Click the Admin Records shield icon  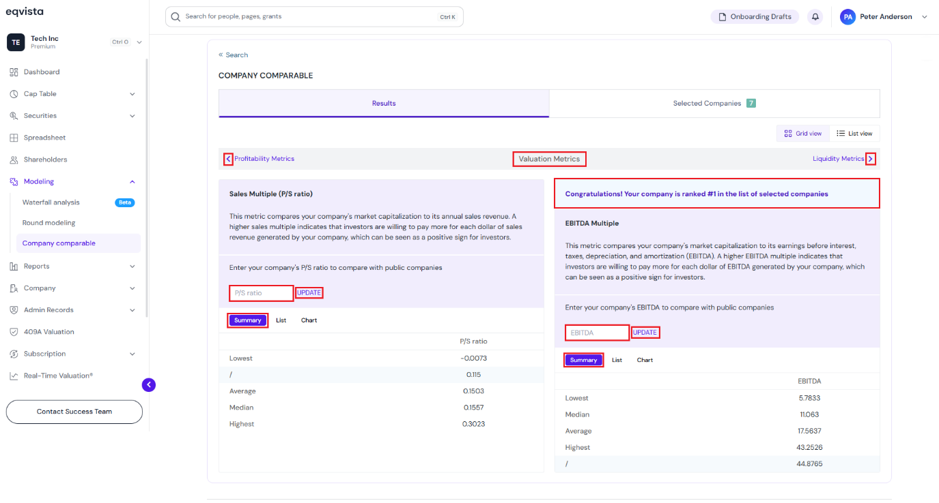pyautogui.click(x=14, y=310)
